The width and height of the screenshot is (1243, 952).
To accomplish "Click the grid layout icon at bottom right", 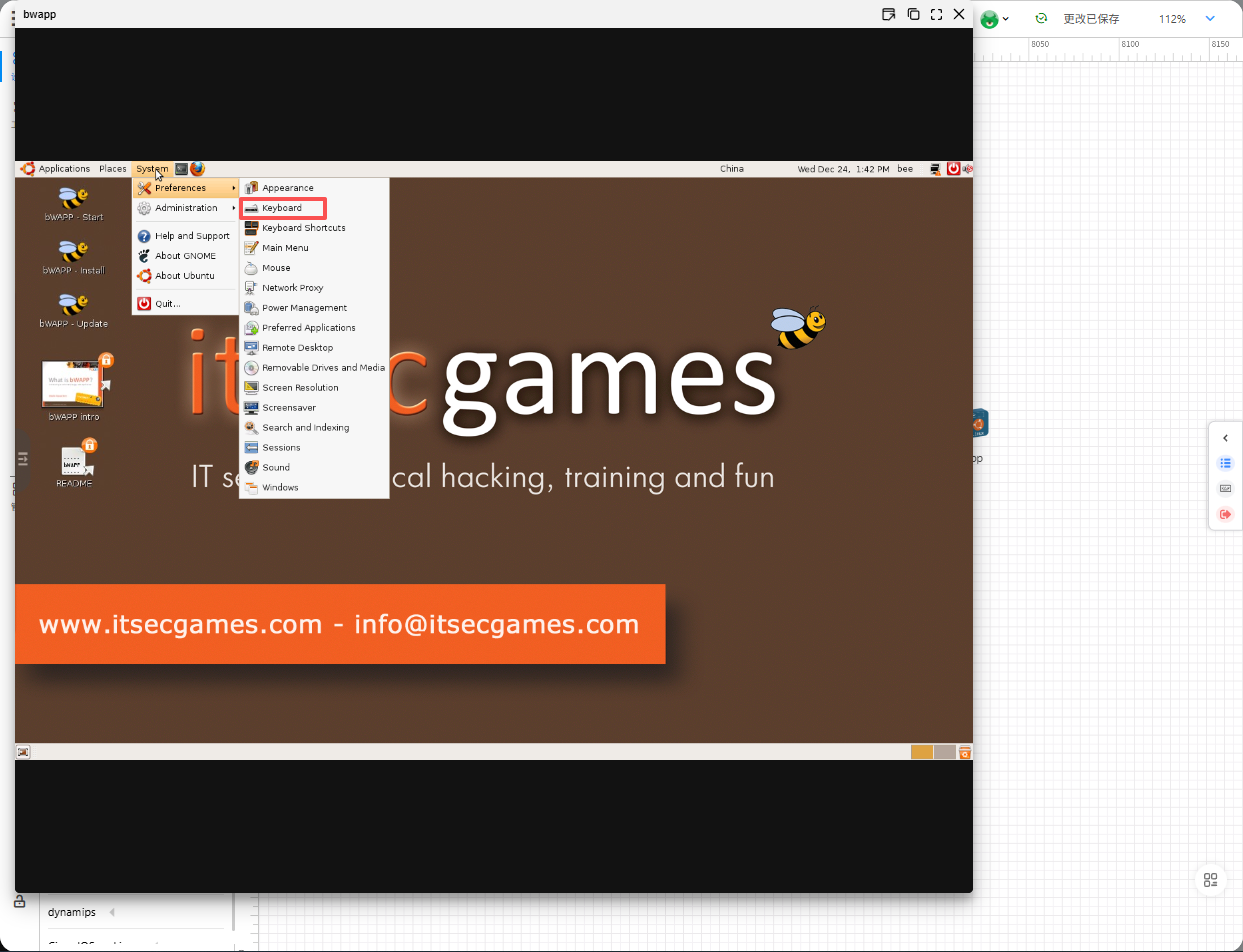I will pos(1211,880).
